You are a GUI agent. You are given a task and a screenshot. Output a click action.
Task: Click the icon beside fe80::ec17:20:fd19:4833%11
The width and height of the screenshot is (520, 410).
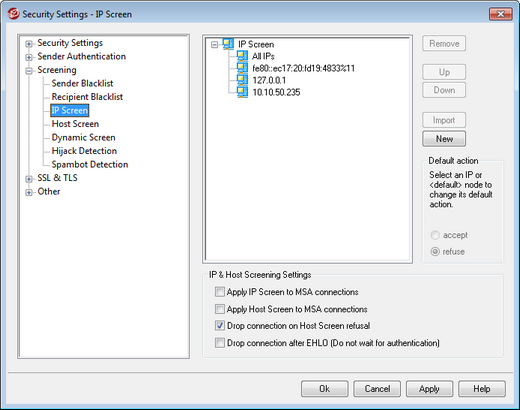coord(242,68)
